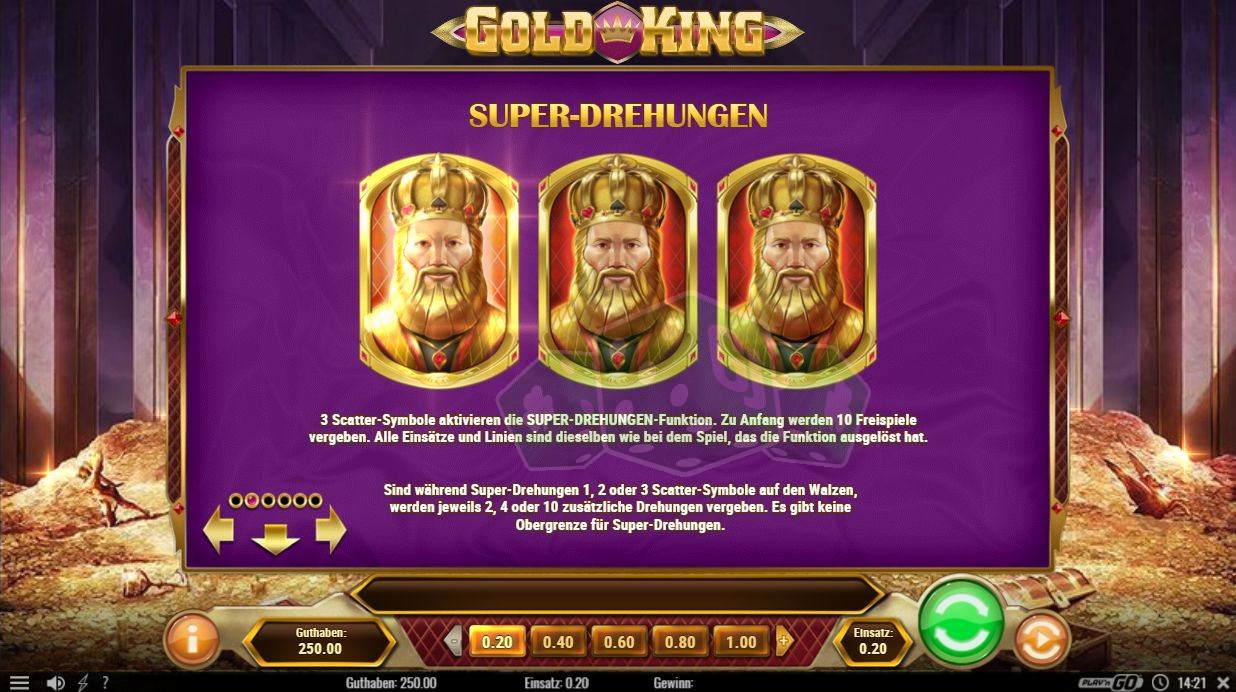This screenshot has width=1236, height=692.
Task: Select the 1.00 bet amount
Action: (740, 642)
